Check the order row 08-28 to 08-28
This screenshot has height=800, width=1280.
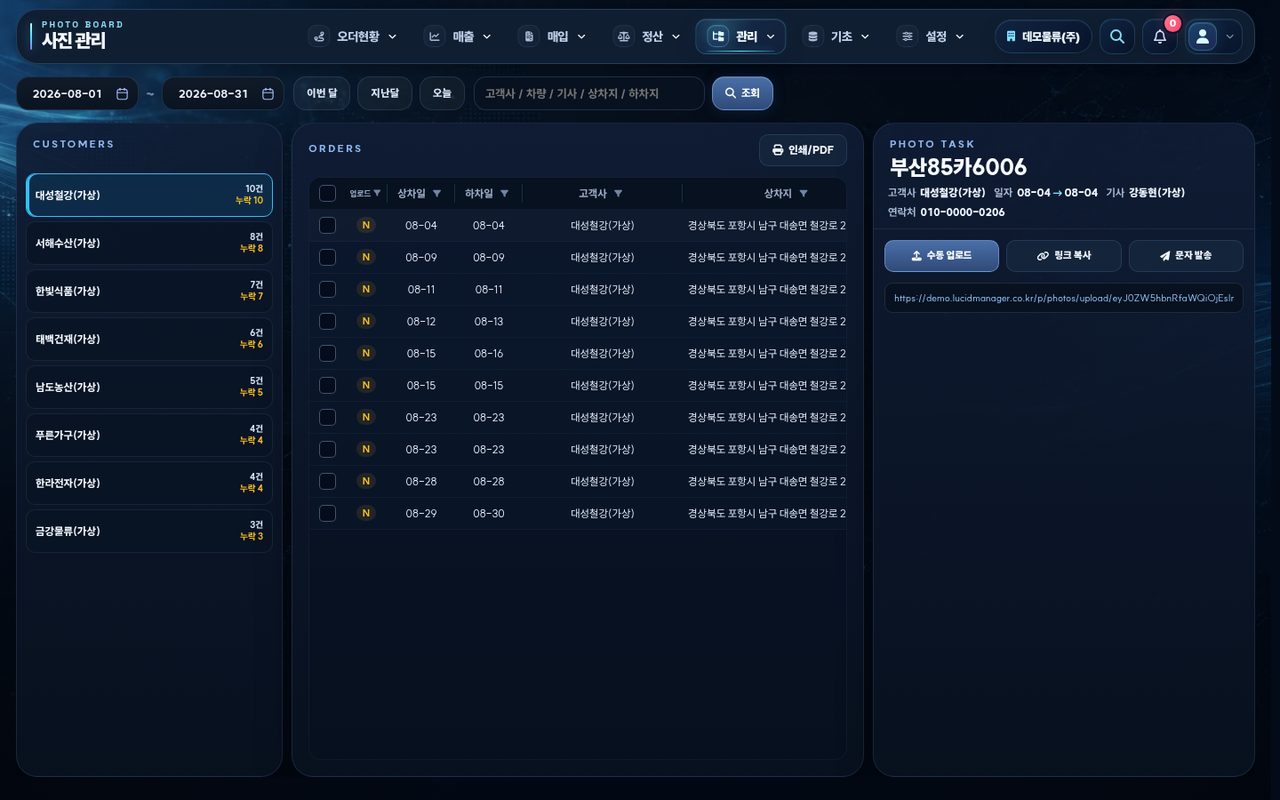327,482
